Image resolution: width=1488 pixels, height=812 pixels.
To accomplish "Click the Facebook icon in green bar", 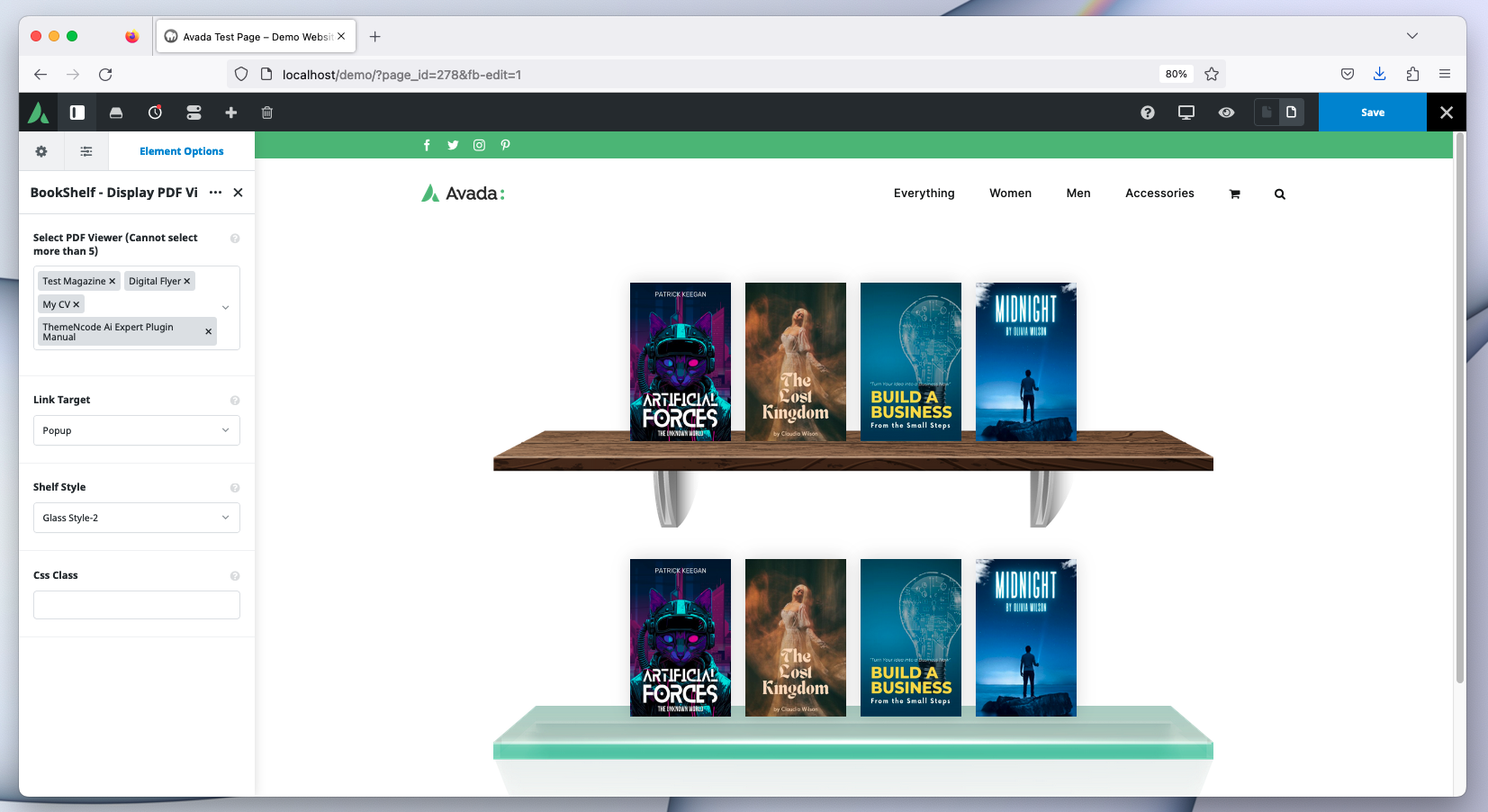I will tap(427, 145).
